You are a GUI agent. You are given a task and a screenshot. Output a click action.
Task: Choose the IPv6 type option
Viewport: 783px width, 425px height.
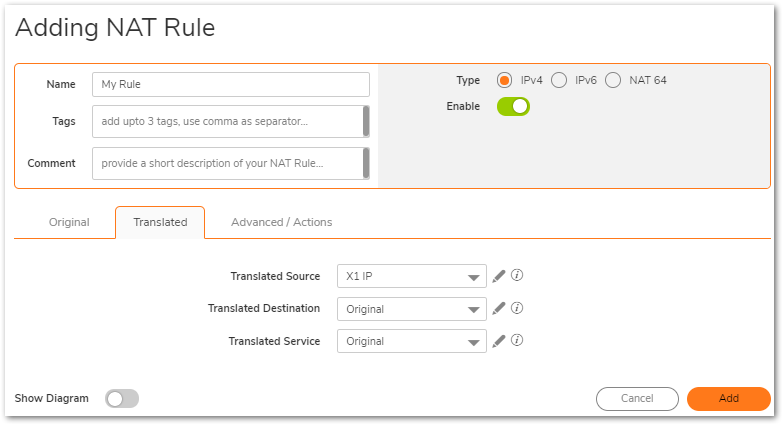point(559,80)
